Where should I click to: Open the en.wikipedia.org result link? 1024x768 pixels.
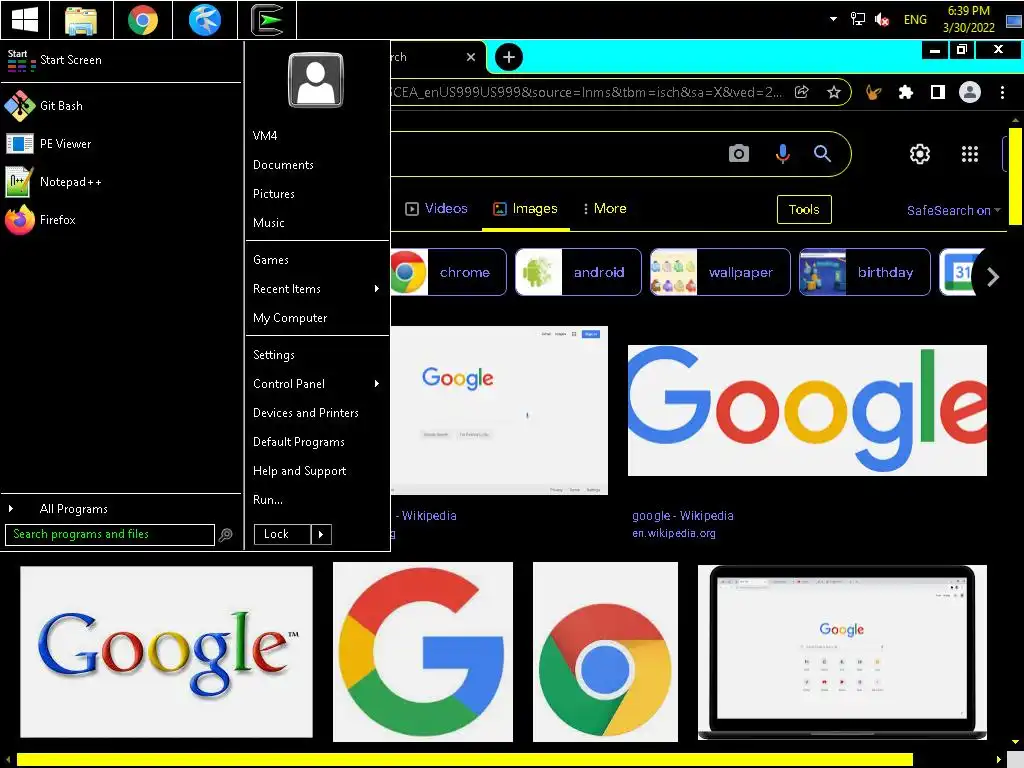[674, 534]
